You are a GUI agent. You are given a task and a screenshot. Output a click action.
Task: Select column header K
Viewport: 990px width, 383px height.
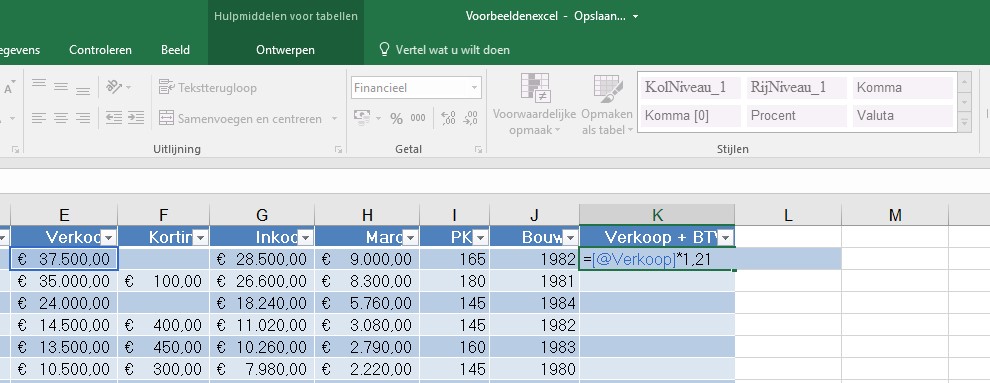tap(657, 215)
